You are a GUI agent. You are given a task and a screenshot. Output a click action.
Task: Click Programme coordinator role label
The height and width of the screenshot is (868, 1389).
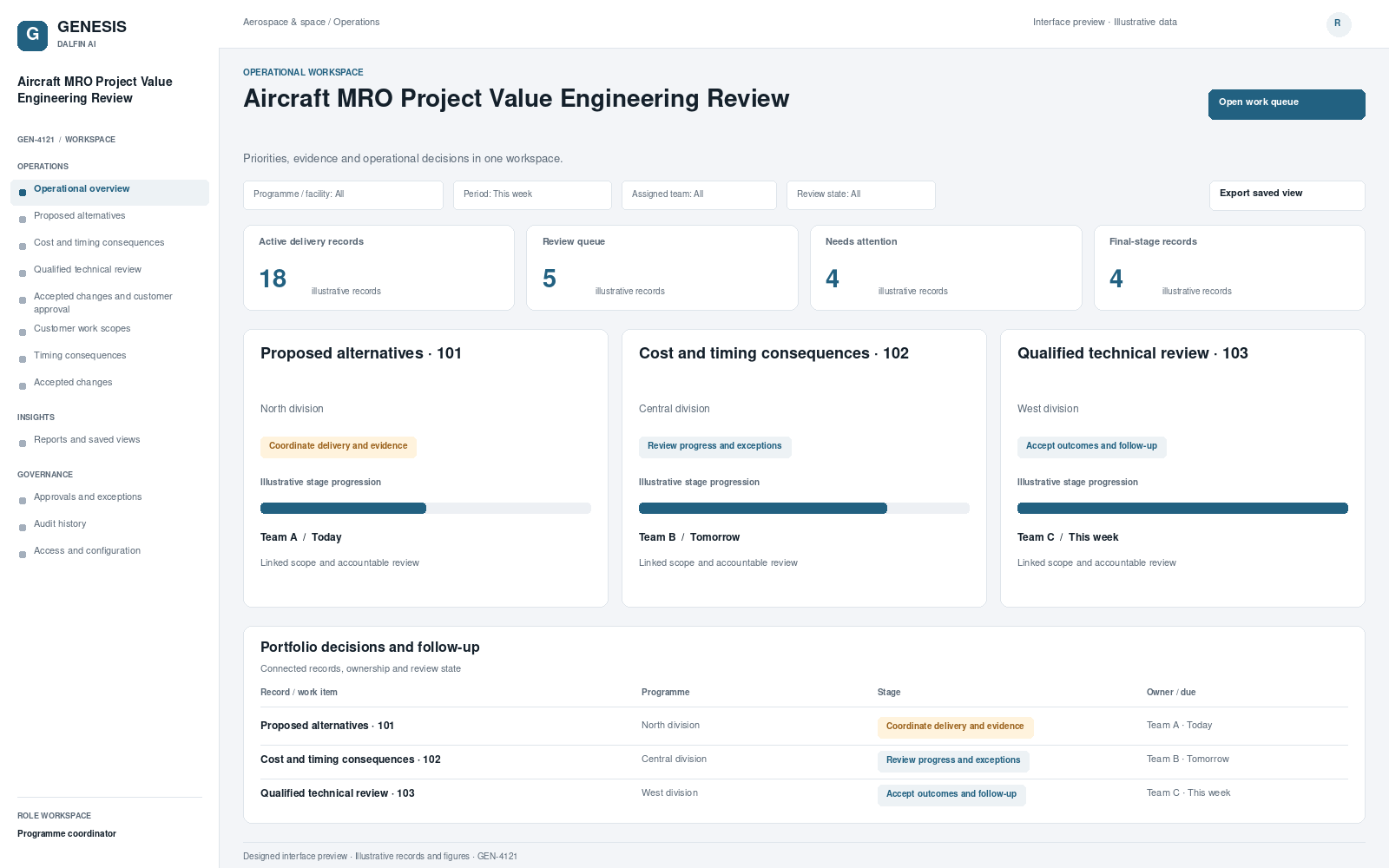[x=67, y=834]
